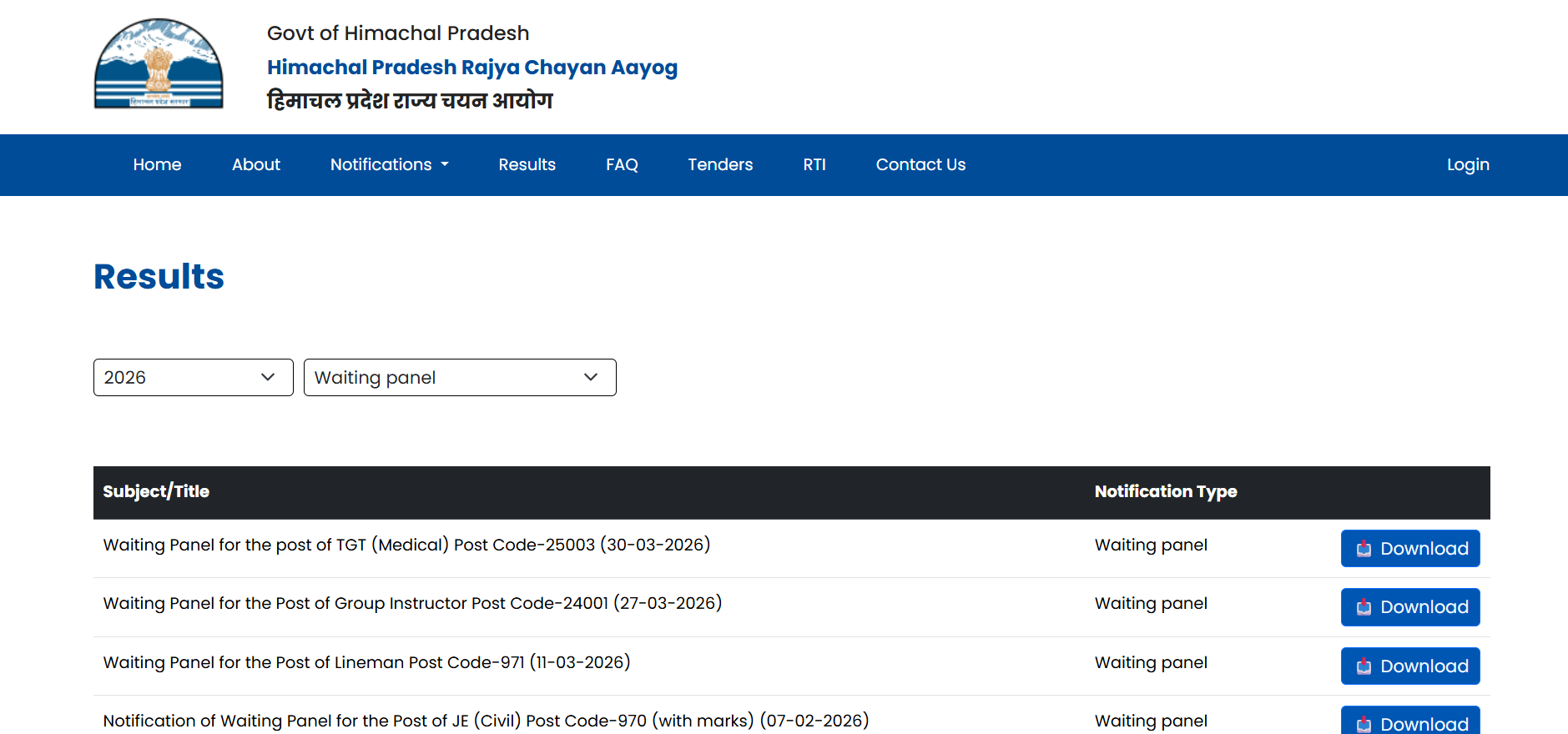Open Results in the navigation bar
Viewport: 1568px width, 734px height.
(527, 165)
